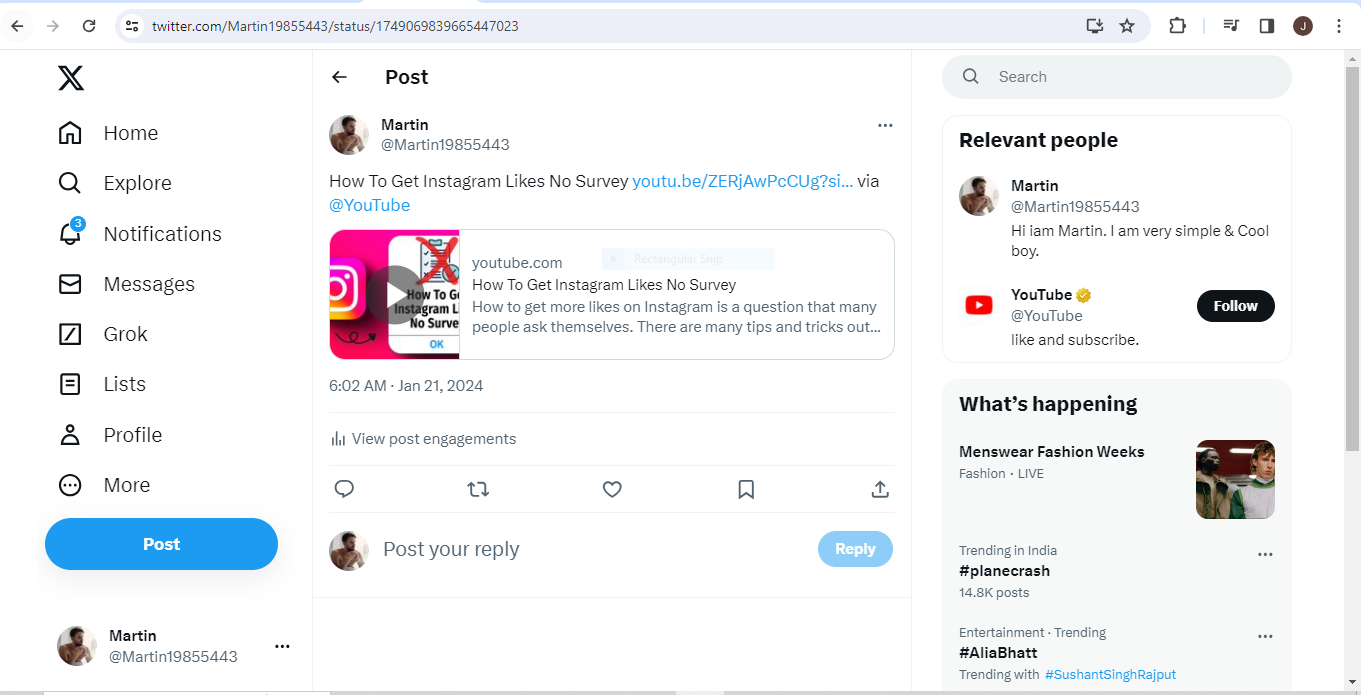Open the tweet's three-dot options menu

[885, 125]
